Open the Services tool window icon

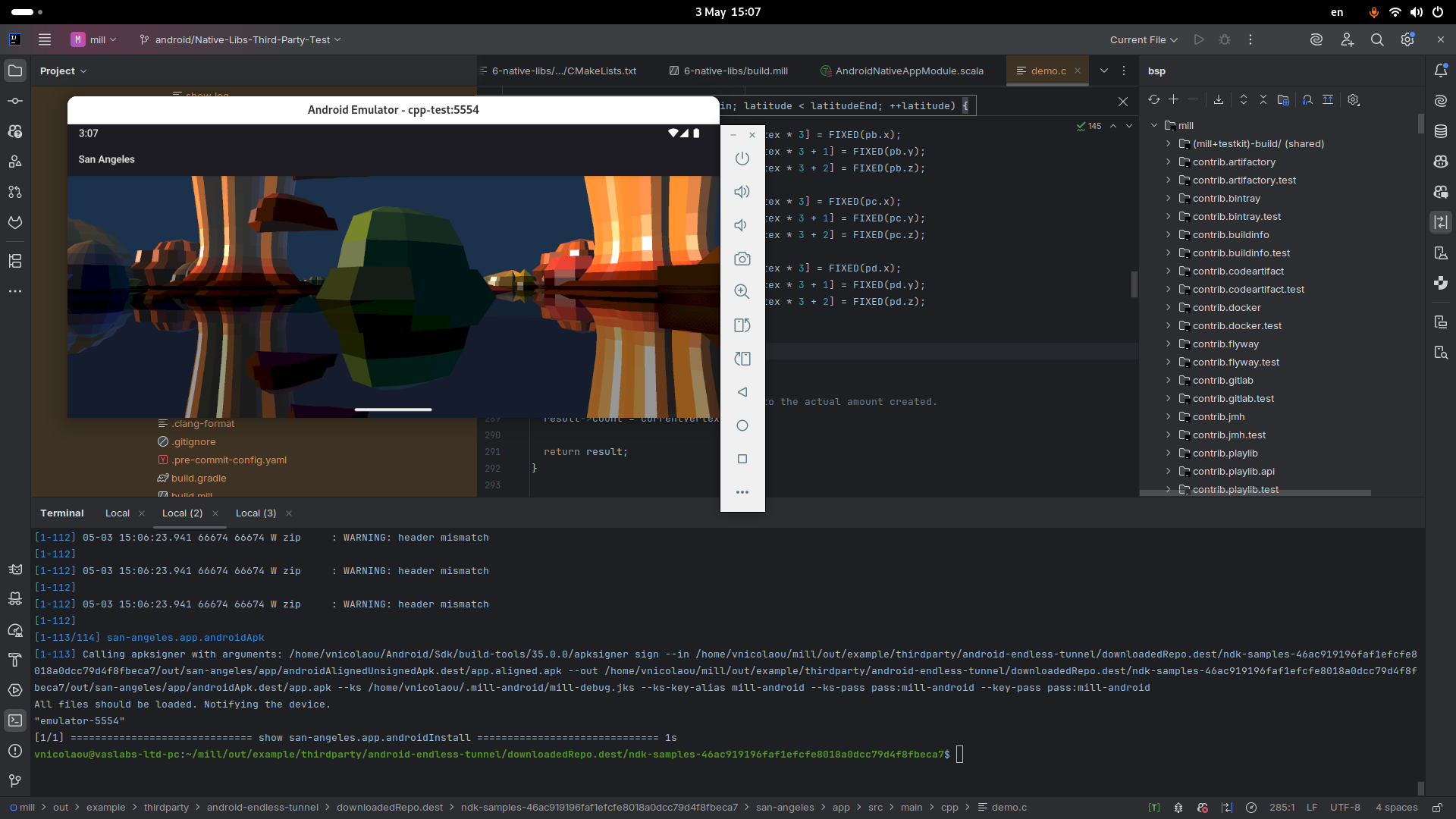coord(15,690)
